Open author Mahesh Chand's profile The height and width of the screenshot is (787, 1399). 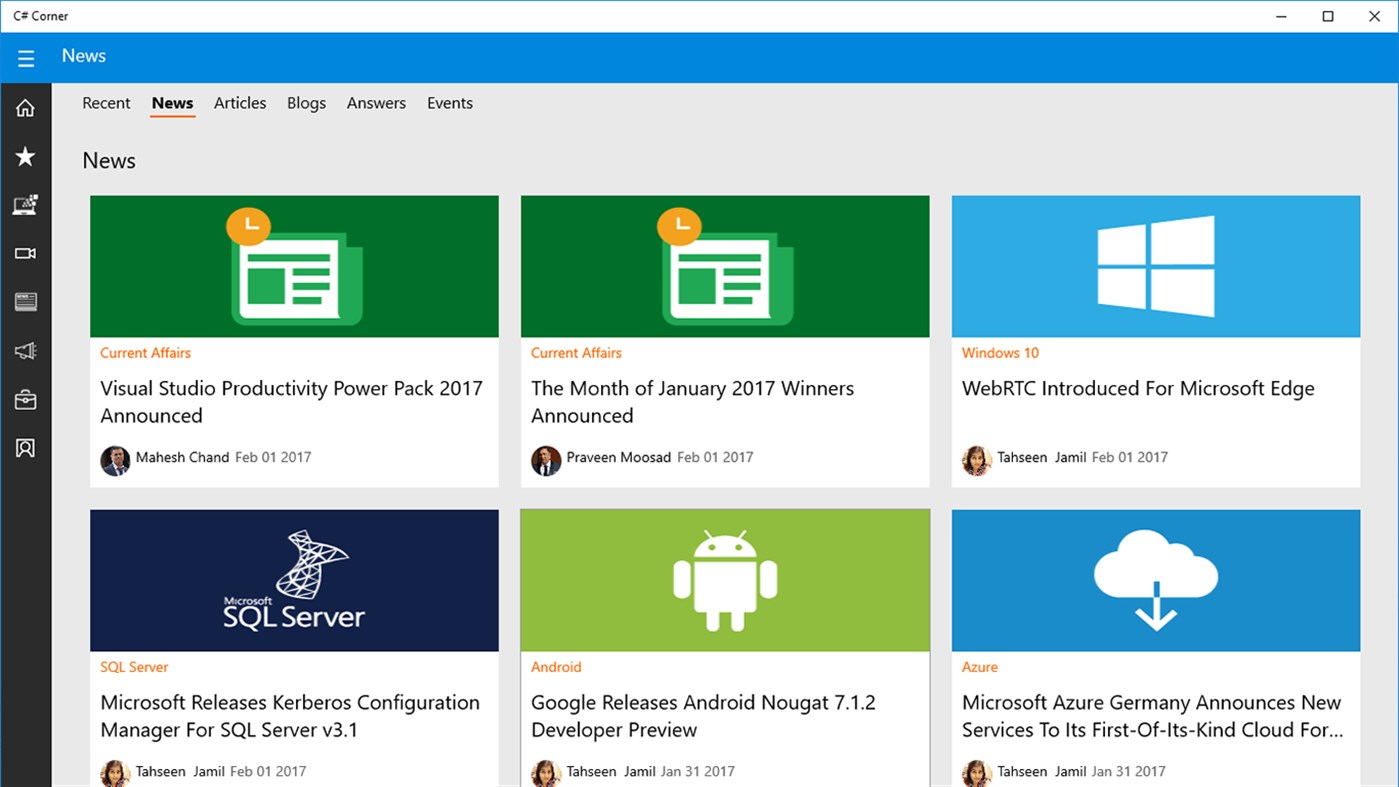pos(182,457)
